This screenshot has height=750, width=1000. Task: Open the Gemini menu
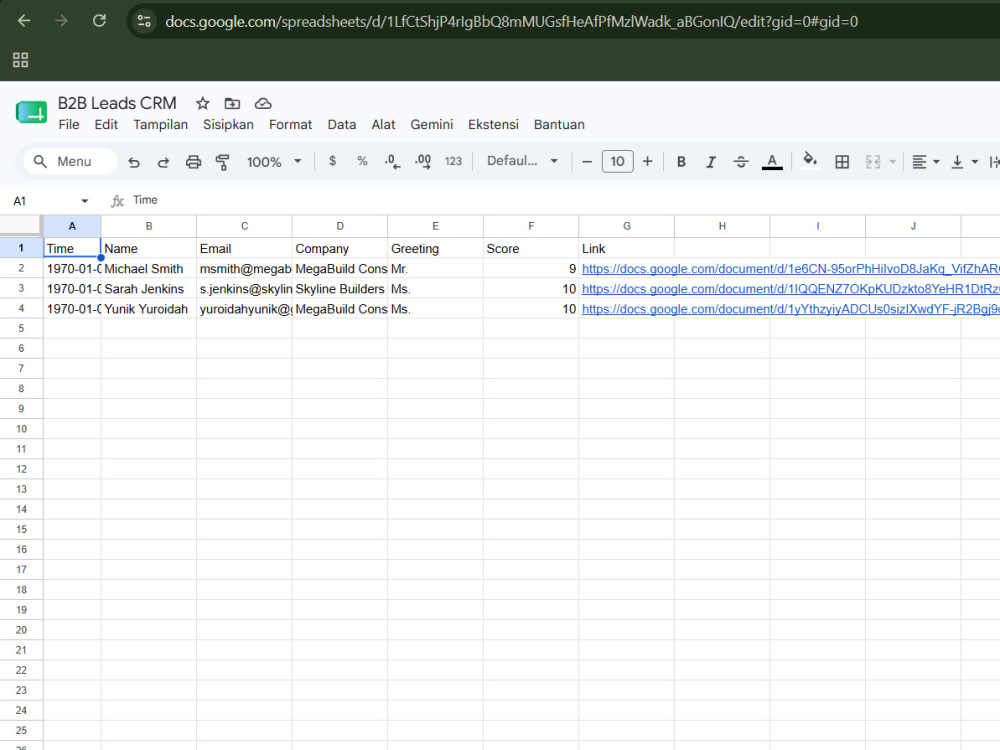[x=432, y=125]
